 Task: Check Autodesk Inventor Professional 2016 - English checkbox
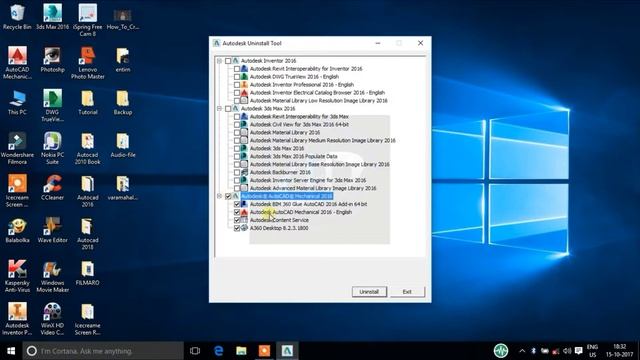[x=237, y=84]
